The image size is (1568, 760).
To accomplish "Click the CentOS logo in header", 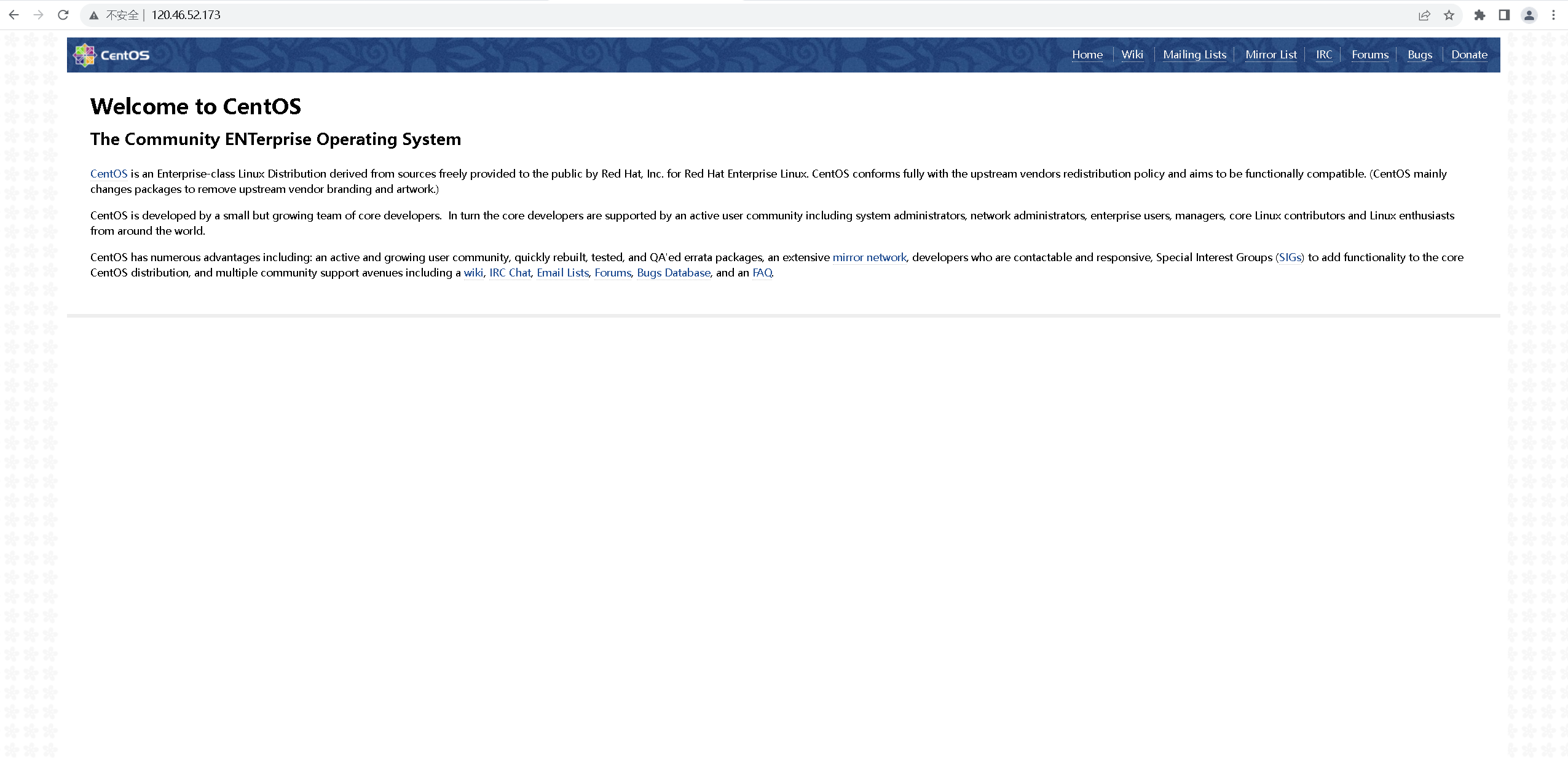I will pyautogui.click(x=111, y=55).
